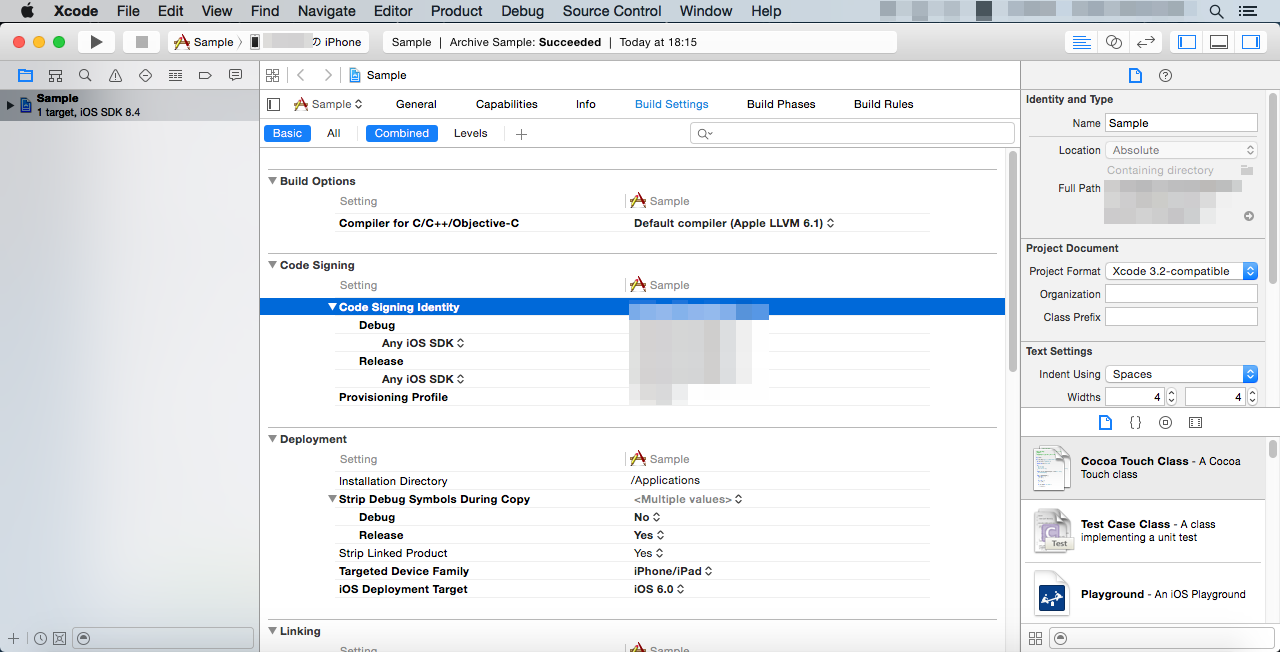Open the Report navigator
The image size is (1280, 652).
(235, 75)
